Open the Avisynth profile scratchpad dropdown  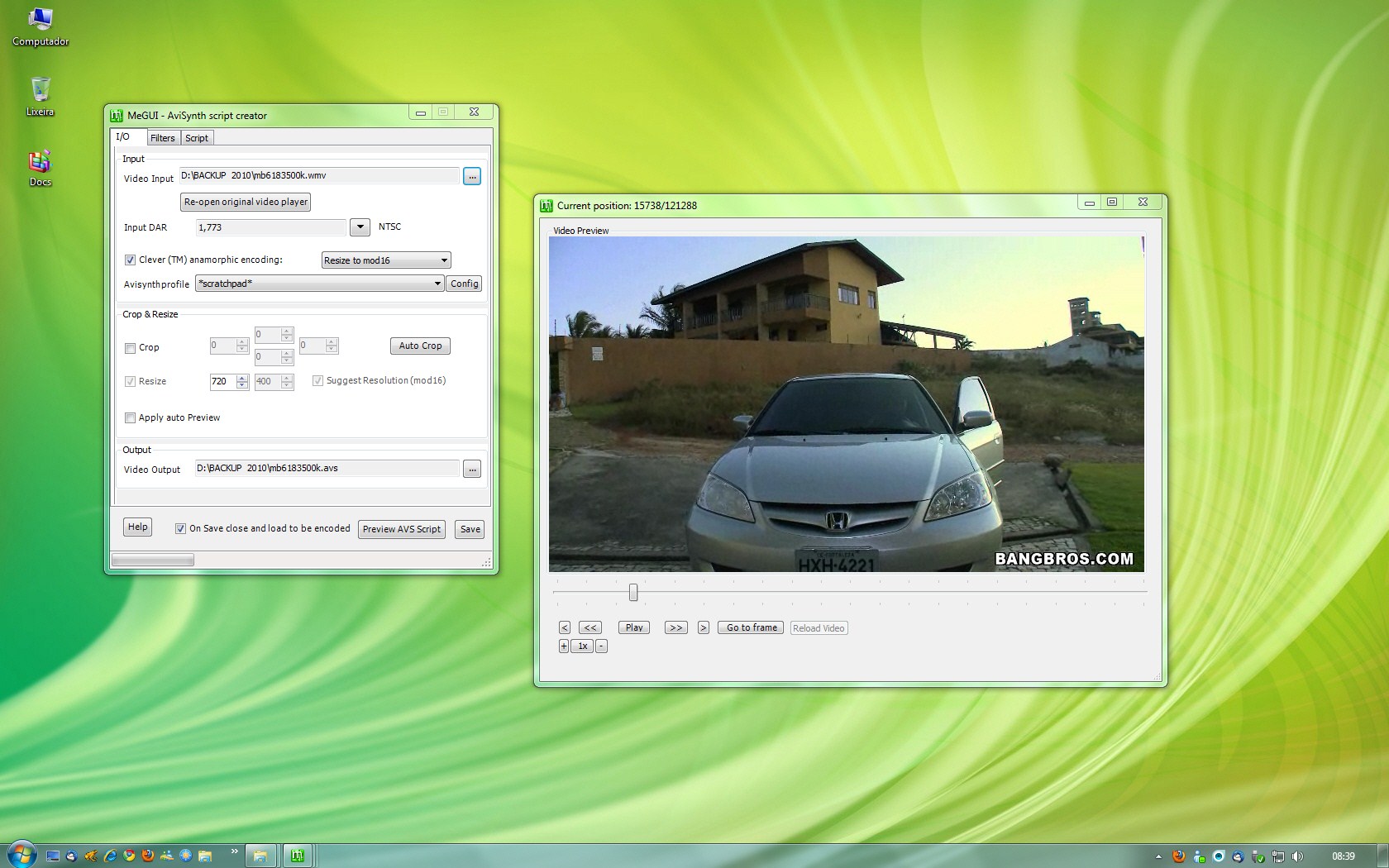437,284
